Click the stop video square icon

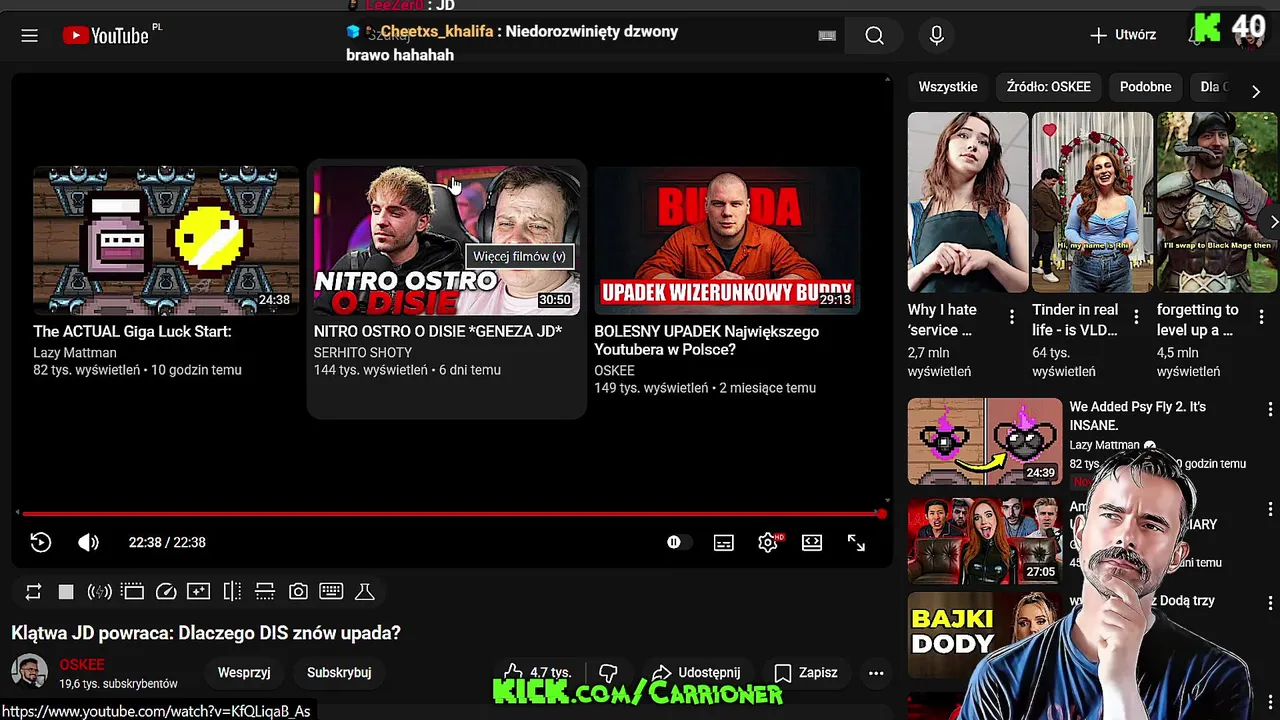click(x=66, y=592)
